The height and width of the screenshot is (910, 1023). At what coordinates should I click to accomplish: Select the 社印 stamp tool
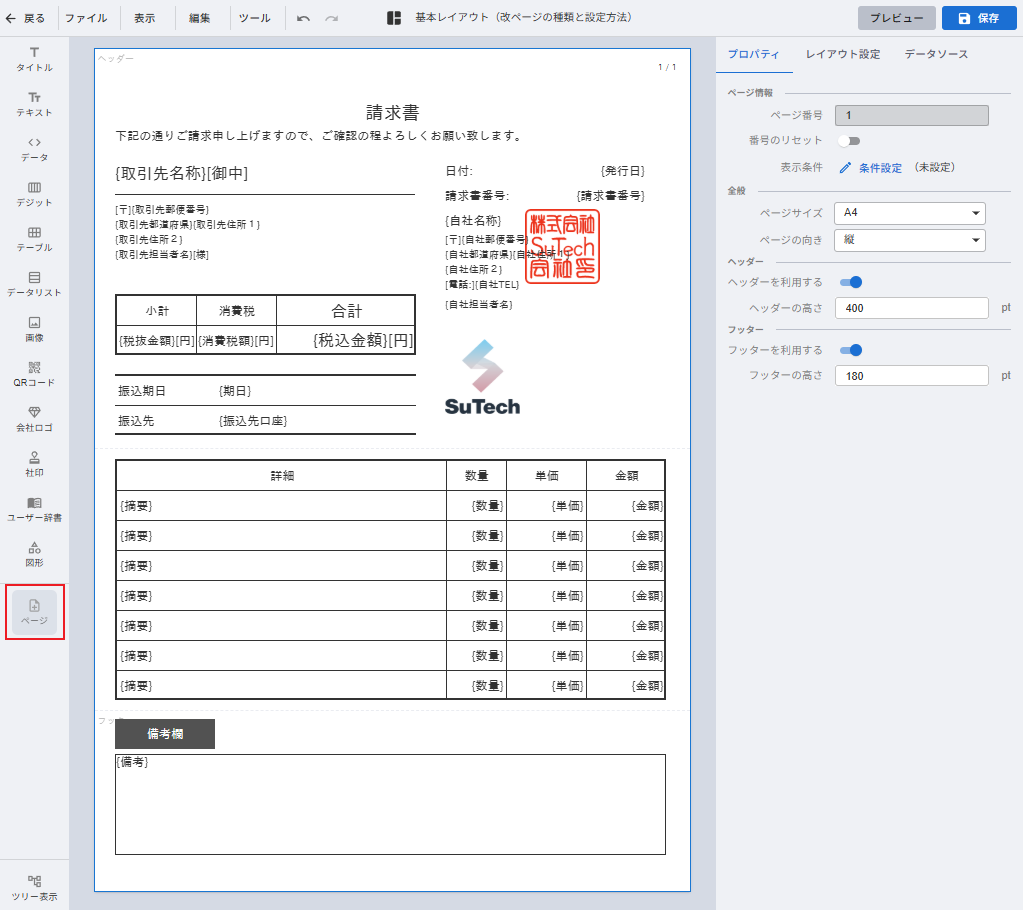34,463
